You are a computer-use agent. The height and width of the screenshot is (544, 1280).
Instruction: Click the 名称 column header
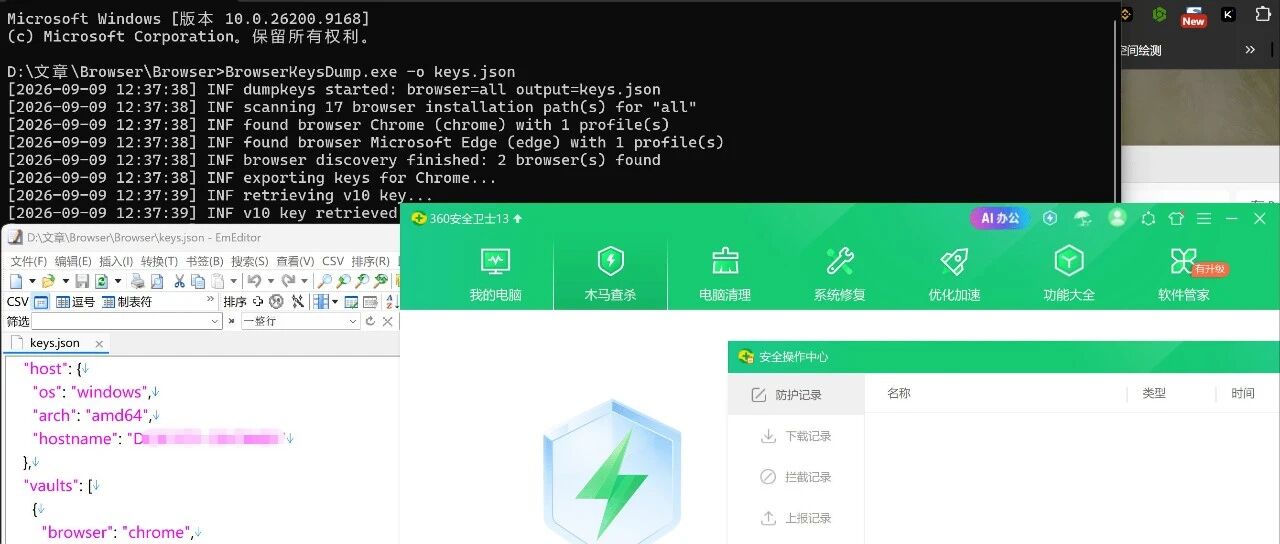[x=899, y=393]
